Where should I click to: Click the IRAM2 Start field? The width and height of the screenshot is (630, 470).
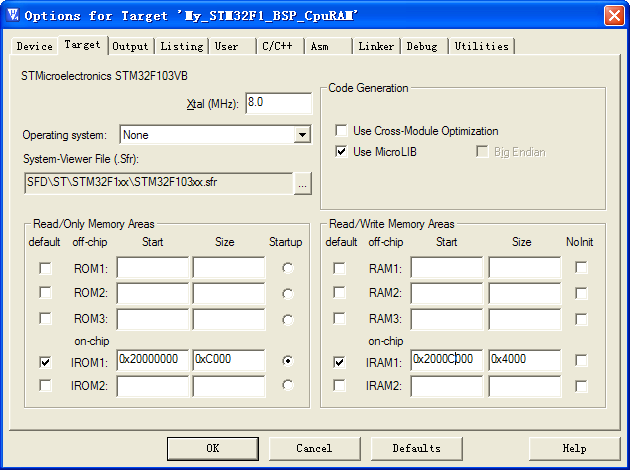pyautogui.click(x=447, y=386)
